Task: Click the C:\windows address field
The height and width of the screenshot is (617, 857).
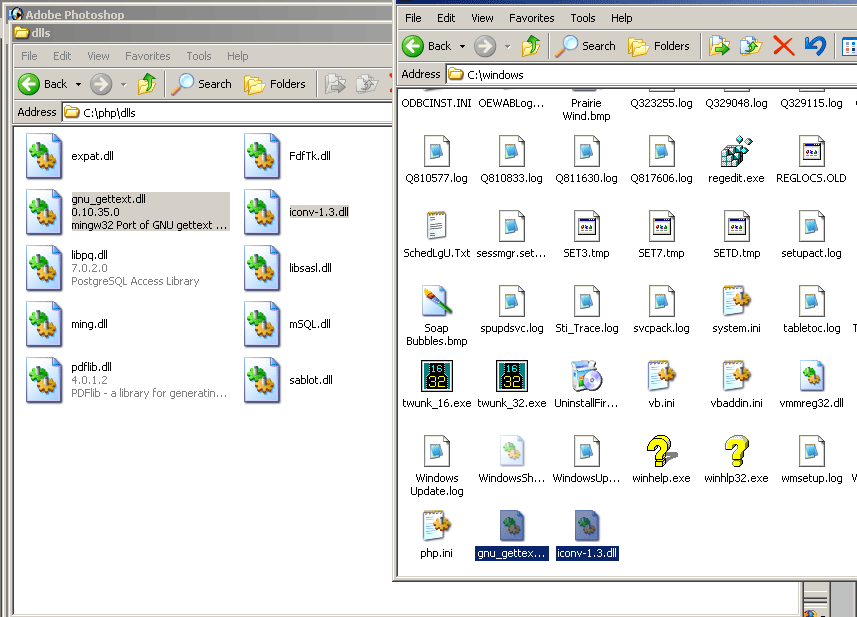Action: coord(651,74)
